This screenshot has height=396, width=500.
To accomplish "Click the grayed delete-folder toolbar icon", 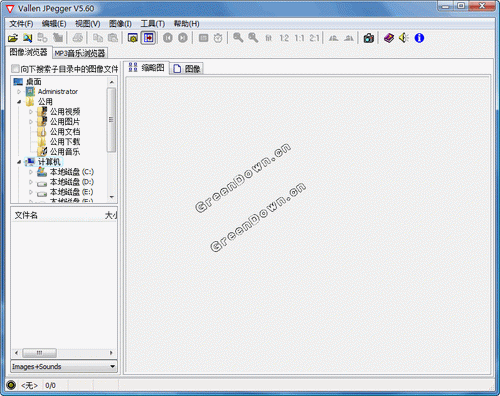I will coord(58,38).
